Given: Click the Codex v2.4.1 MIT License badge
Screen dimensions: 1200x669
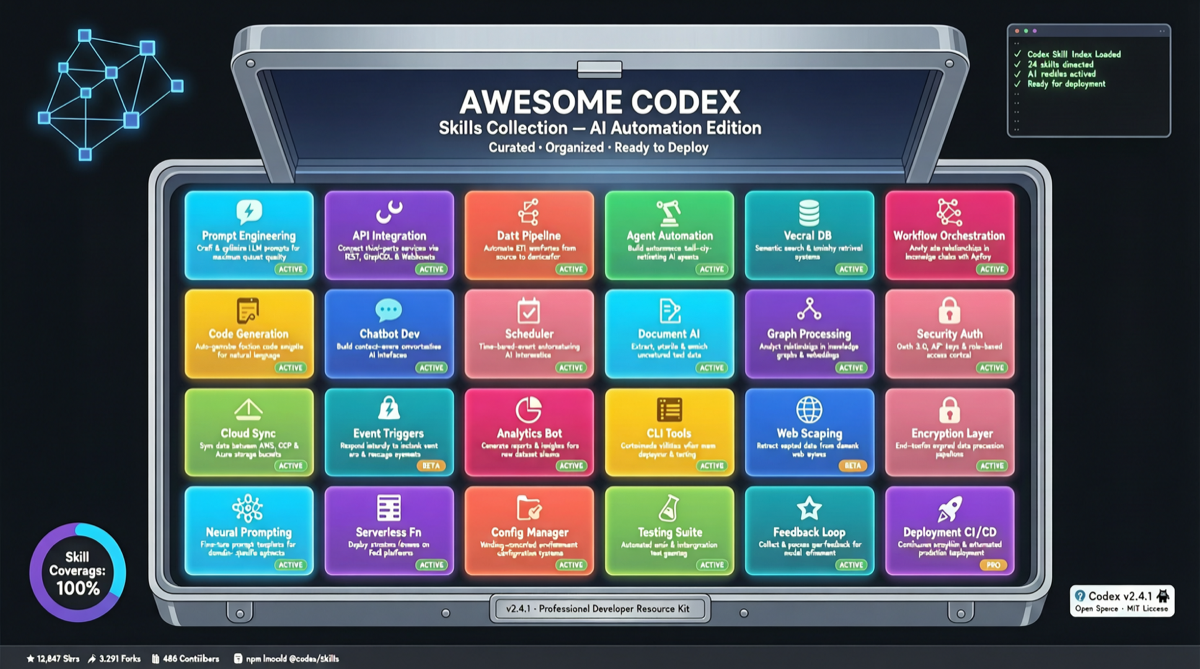Looking at the screenshot, I should pyautogui.click(x=1122, y=599).
